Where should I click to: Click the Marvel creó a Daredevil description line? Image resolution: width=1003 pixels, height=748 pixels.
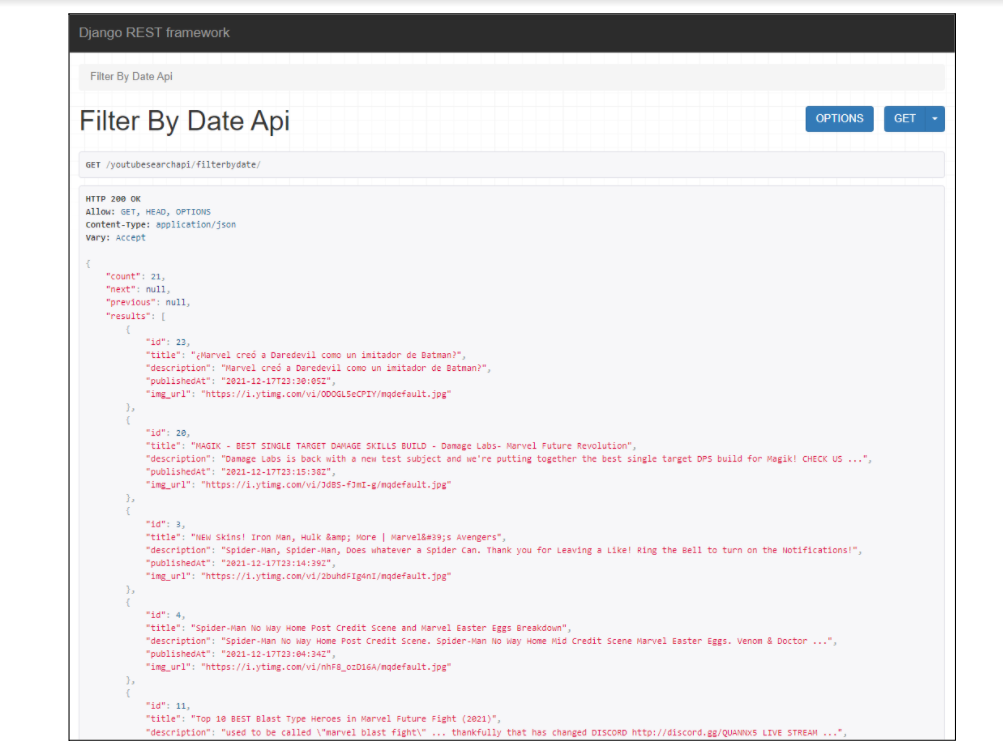pyautogui.click(x=318, y=368)
